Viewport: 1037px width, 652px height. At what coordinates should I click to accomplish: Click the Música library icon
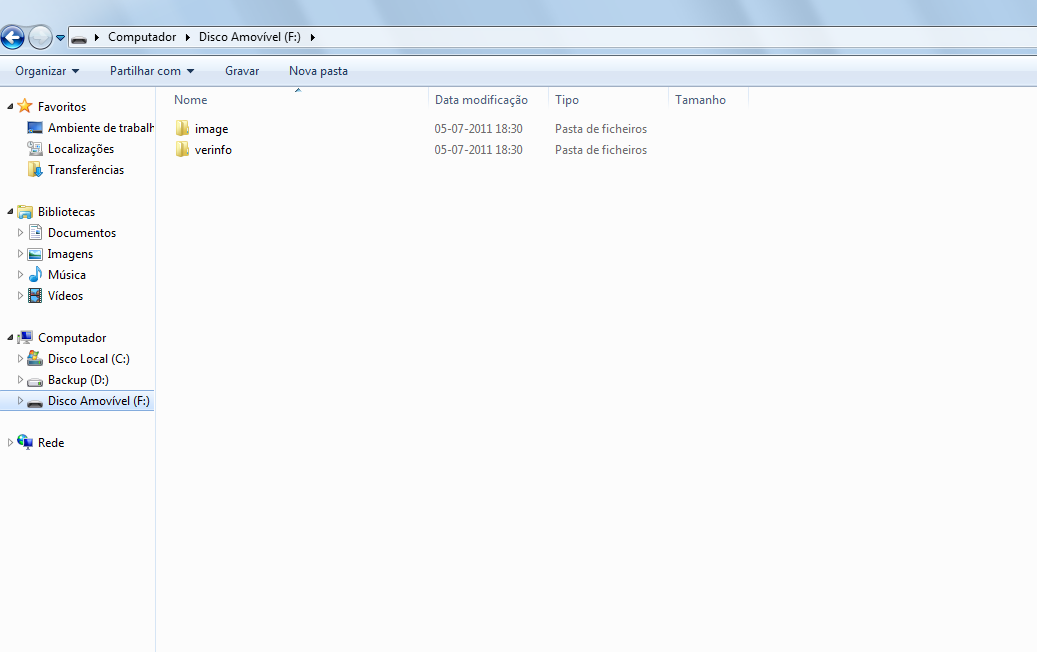(35, 275)
